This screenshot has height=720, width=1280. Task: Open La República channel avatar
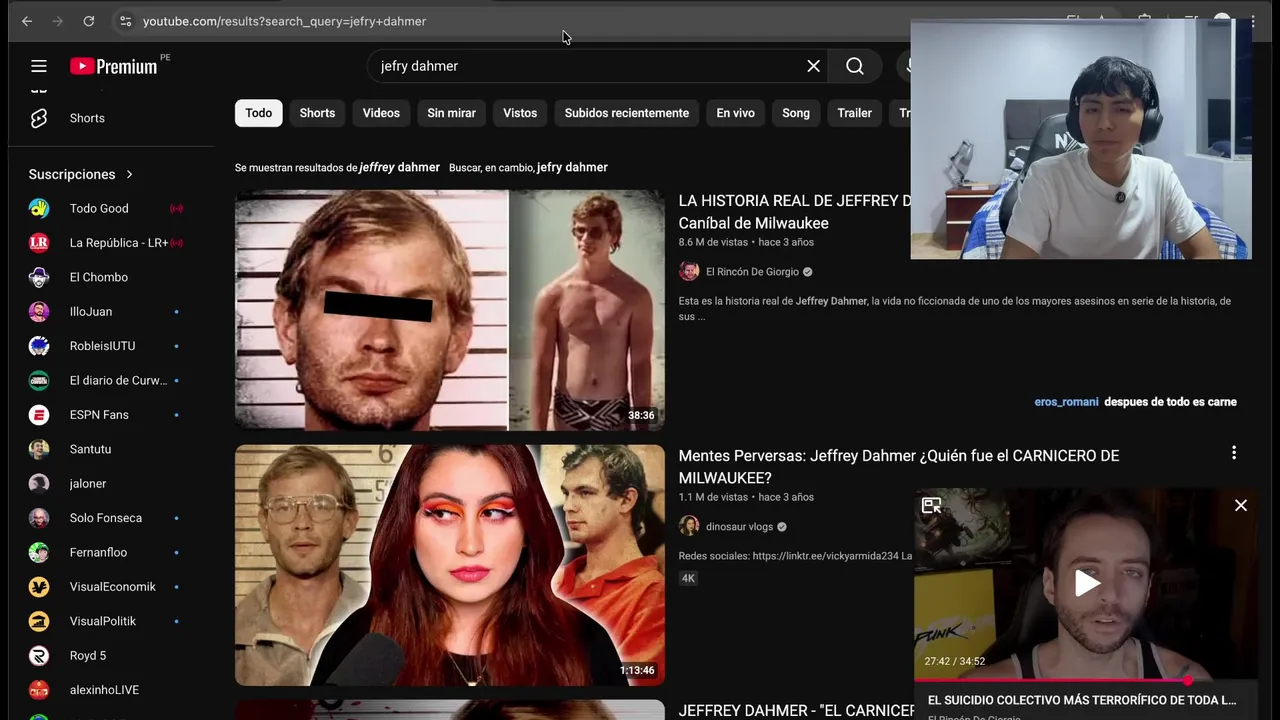pos(39,243)
